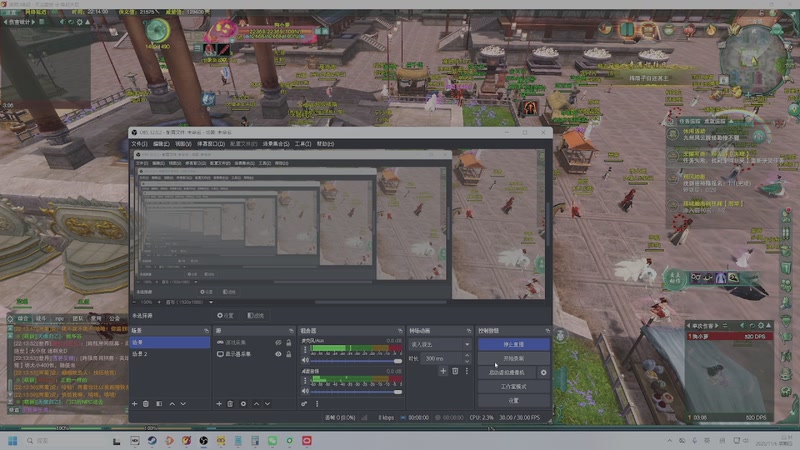Click the preview horizontal scrollbar
The height and width of the screenshot is (450, 800).
tap(380, 302)
